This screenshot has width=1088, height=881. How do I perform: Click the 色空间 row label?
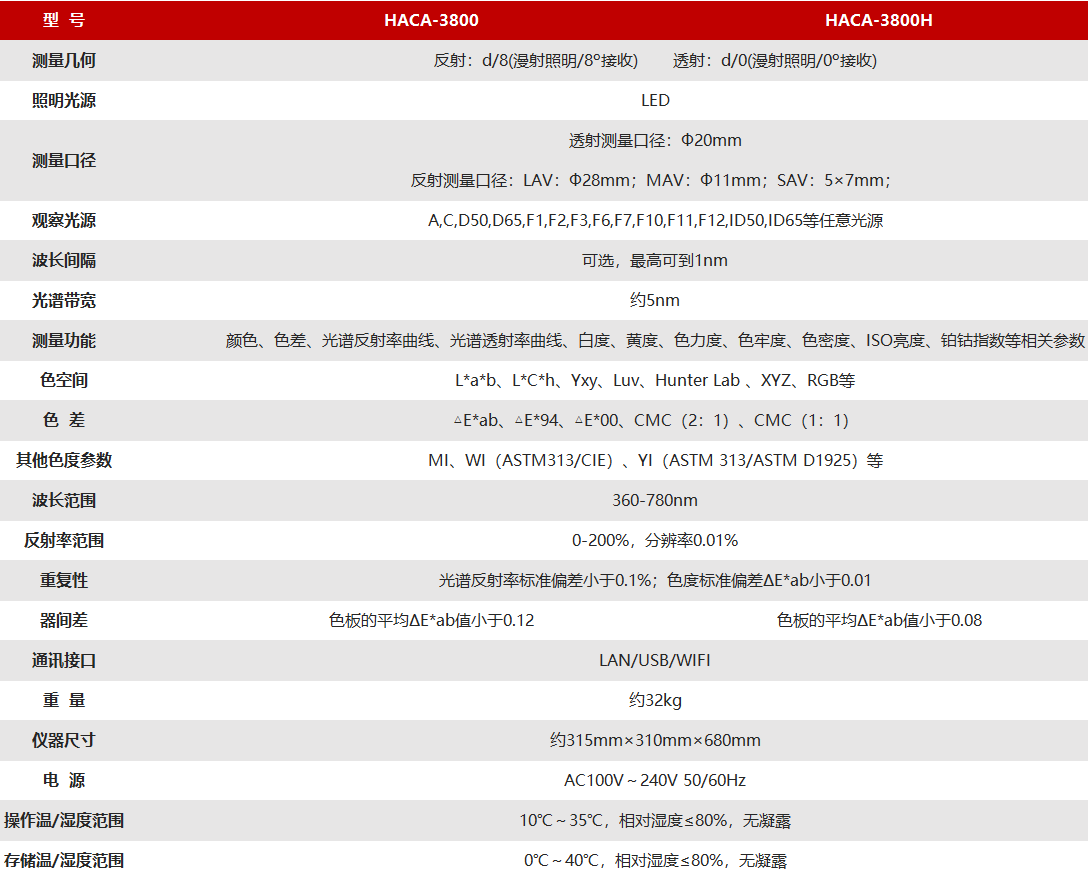pyautogui.click(x=64, y=380)
